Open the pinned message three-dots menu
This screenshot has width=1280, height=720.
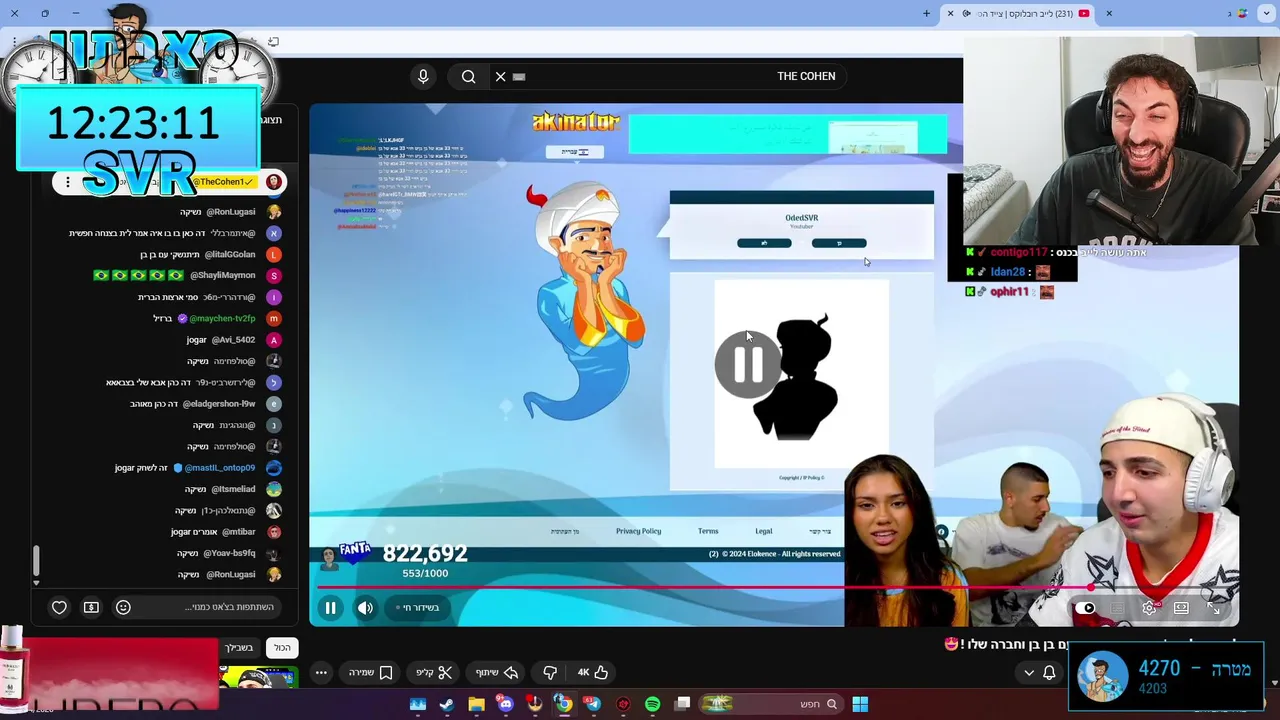tap(68, 182)
